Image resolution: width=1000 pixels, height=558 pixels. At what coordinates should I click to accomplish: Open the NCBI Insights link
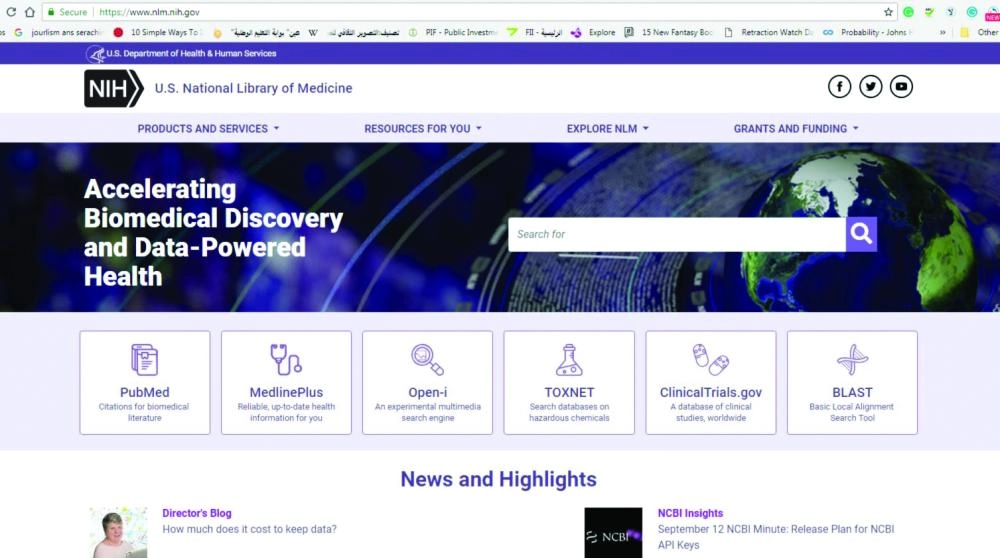(690, 513)
